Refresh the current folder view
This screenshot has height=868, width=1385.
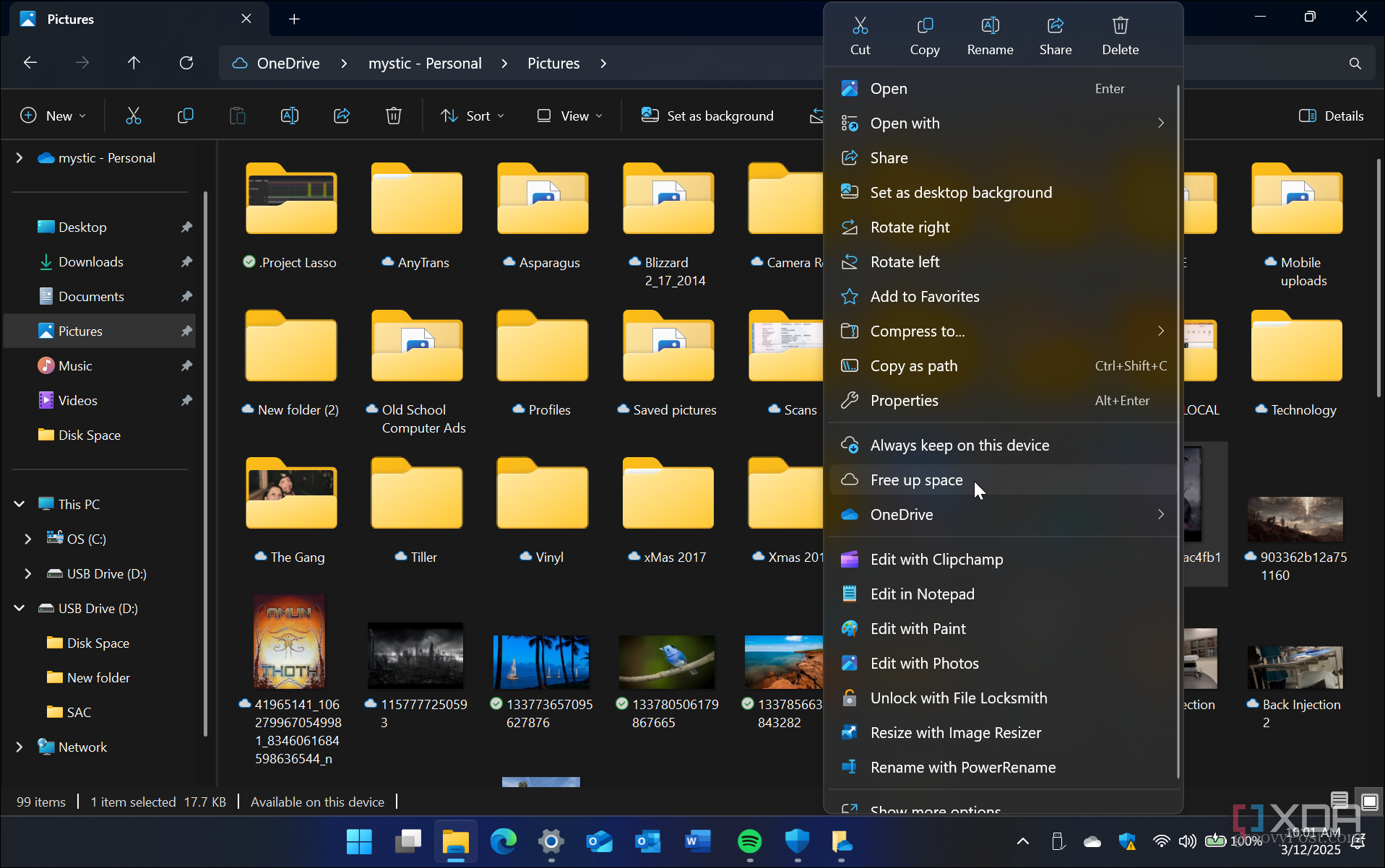click(186, 63)
